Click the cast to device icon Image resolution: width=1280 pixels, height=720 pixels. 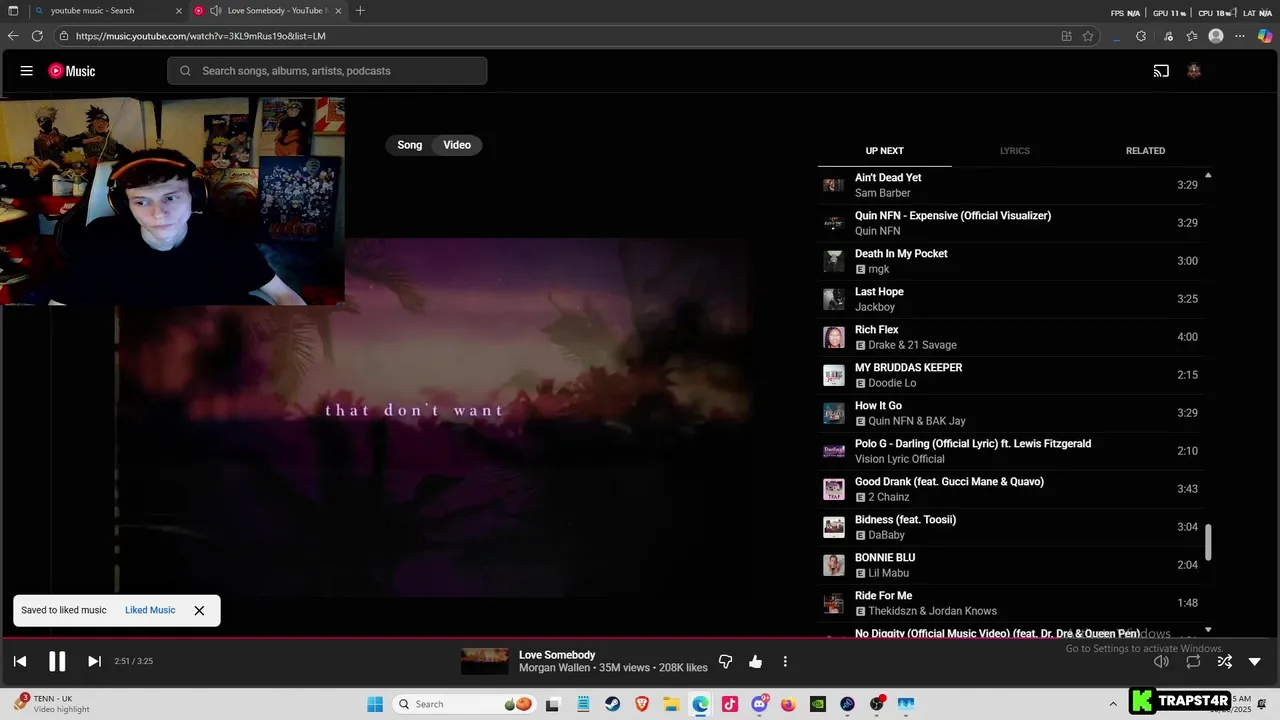pos(1161,71)
